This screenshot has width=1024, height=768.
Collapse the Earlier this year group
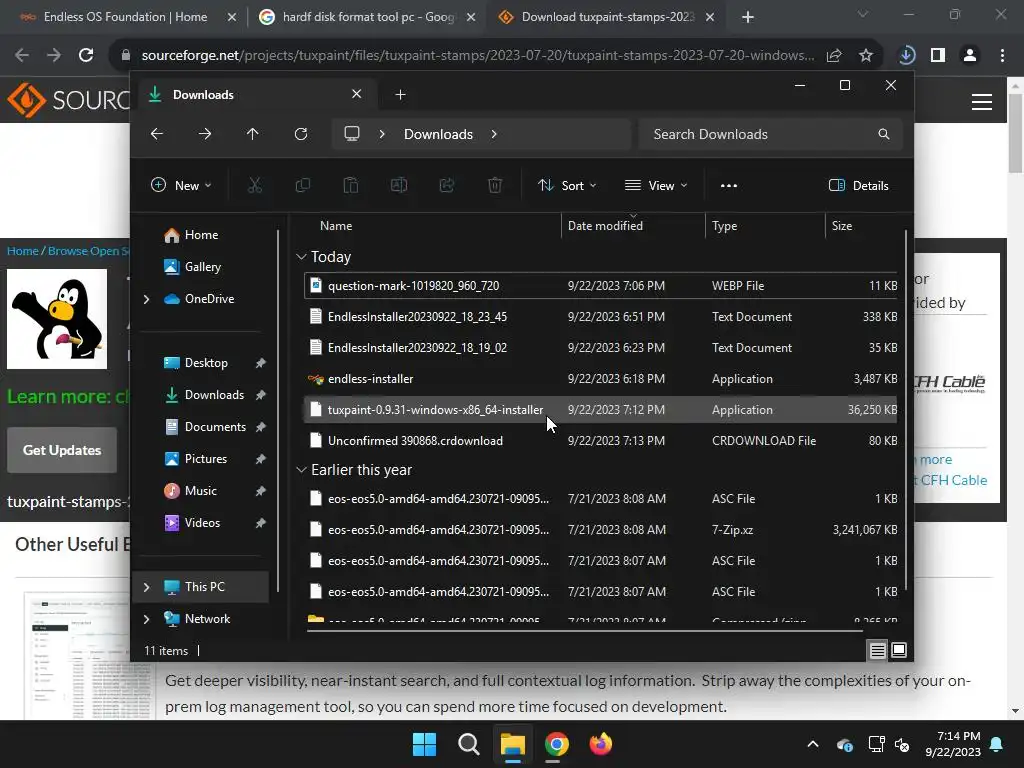301,470
